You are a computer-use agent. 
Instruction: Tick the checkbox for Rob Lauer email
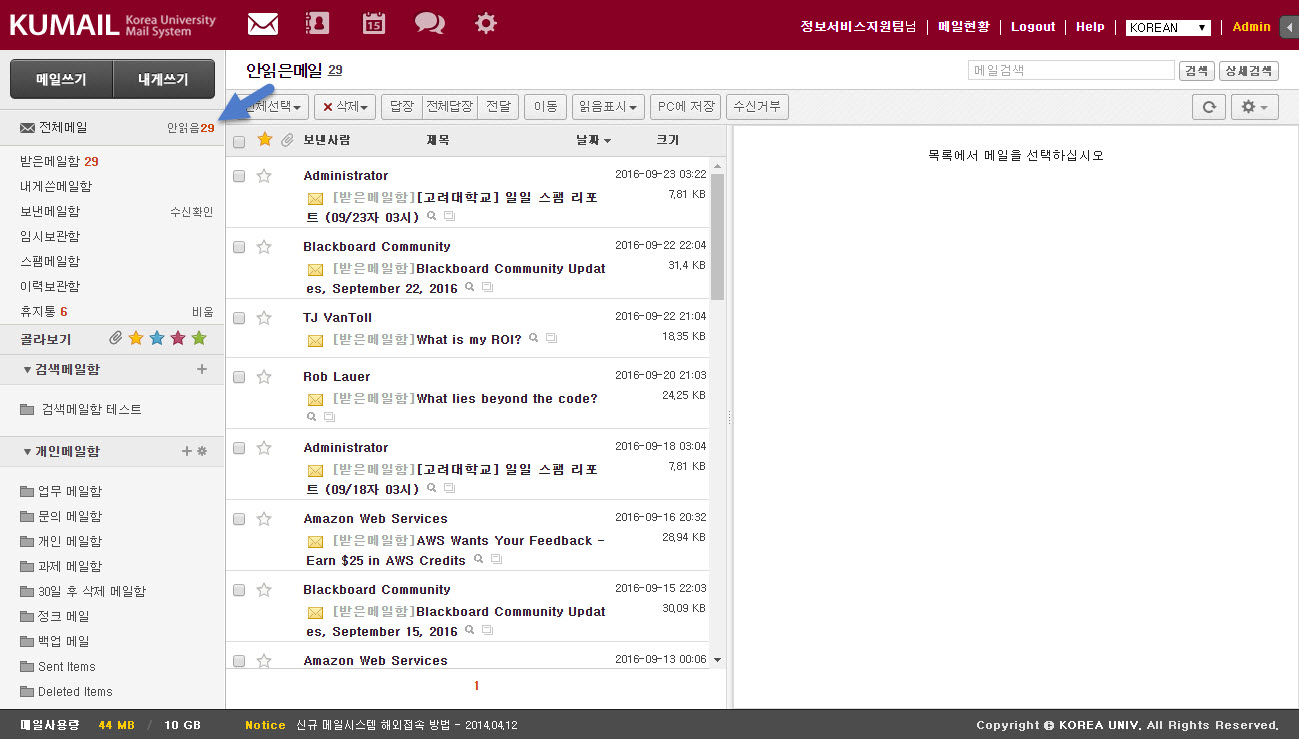(x=239, y=377)
